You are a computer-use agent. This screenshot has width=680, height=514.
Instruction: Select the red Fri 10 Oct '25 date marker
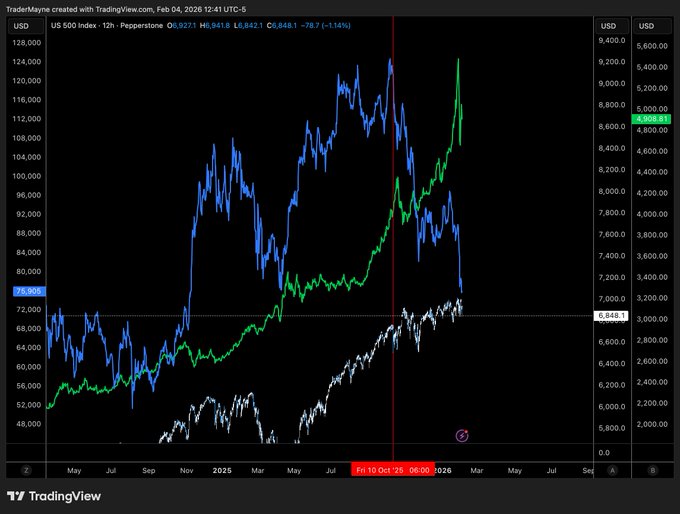click(393, 469)
